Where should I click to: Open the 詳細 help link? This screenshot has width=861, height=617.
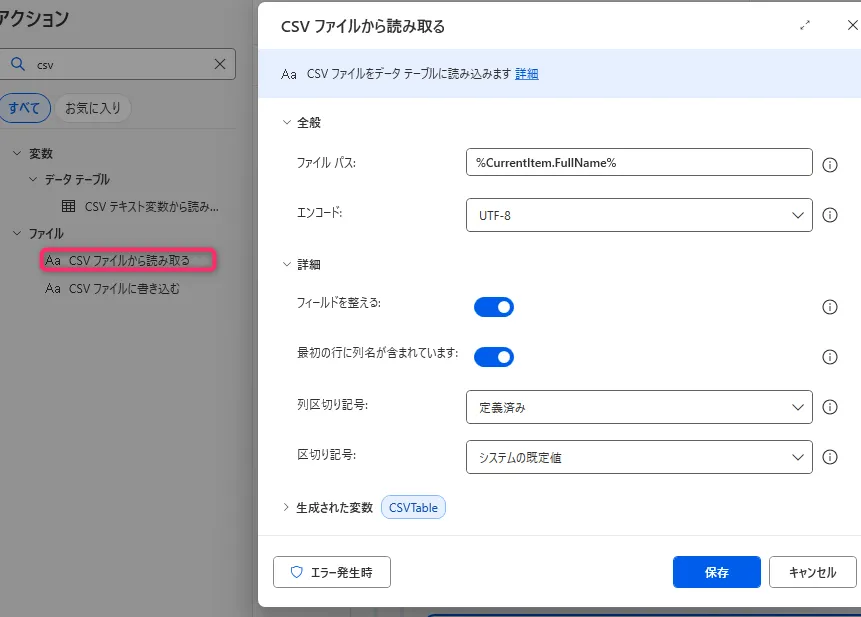point(527,74)
